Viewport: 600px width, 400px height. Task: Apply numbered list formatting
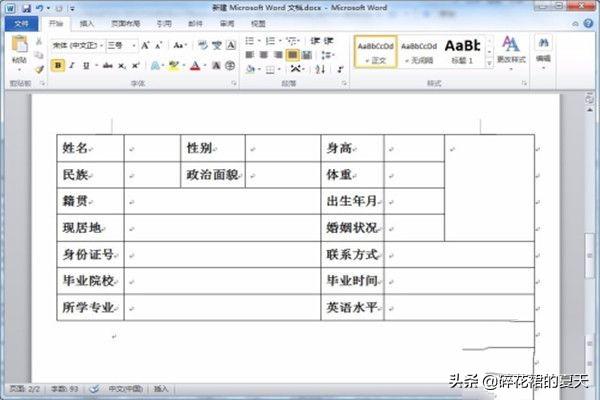point(270,41)
